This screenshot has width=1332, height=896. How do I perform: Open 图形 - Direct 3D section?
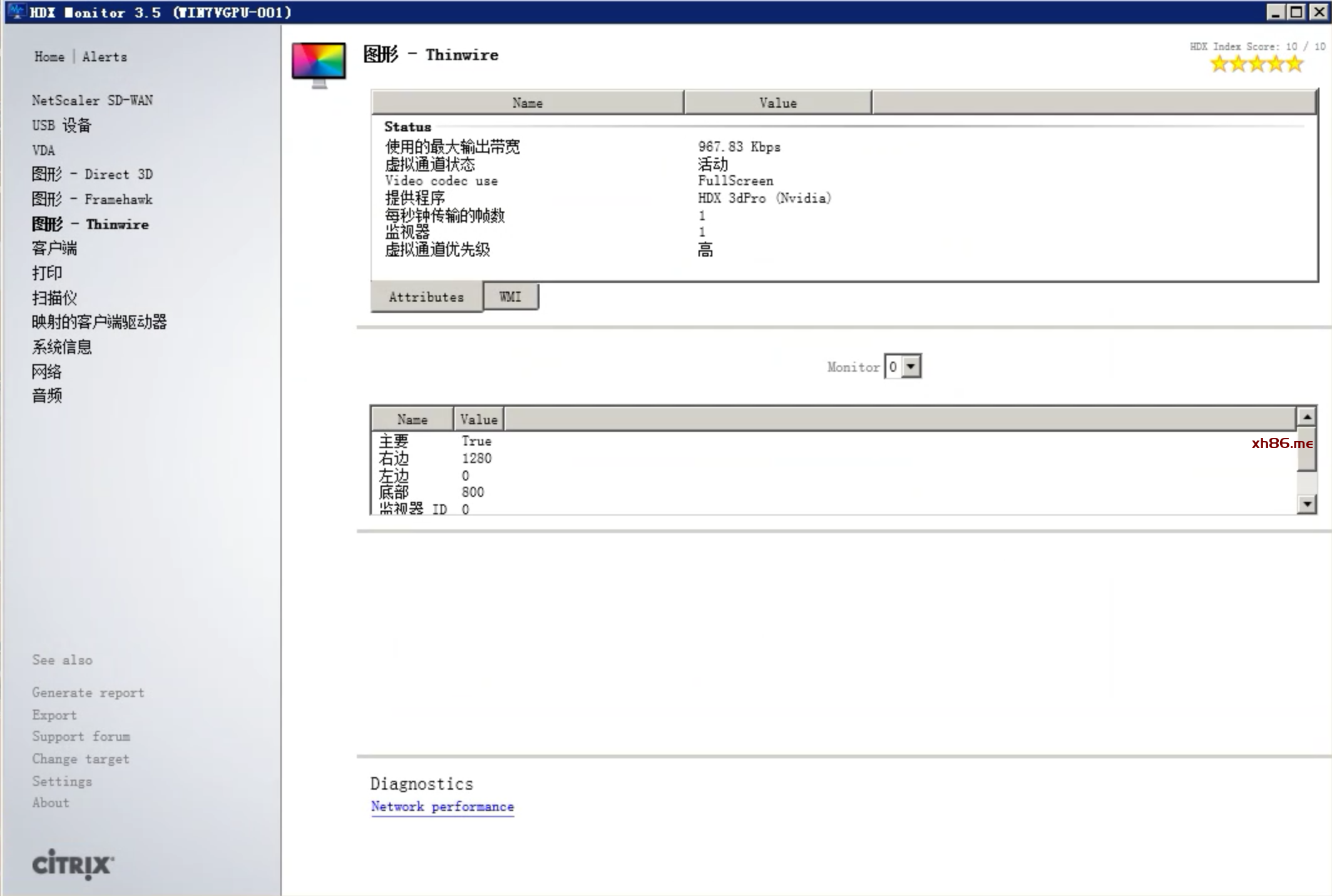[92, 174]
